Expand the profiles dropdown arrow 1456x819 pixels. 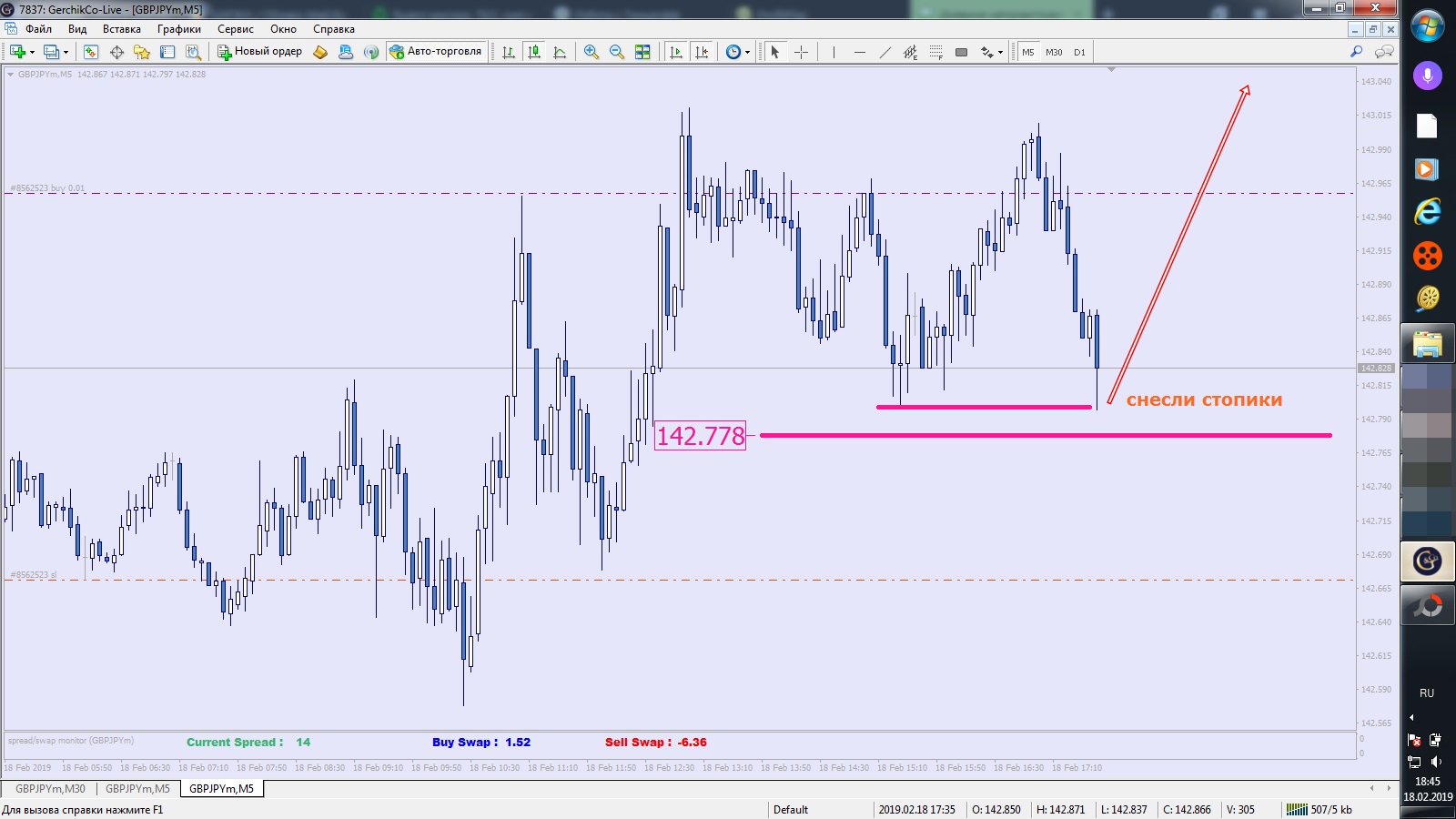click(x=66, y=52)
